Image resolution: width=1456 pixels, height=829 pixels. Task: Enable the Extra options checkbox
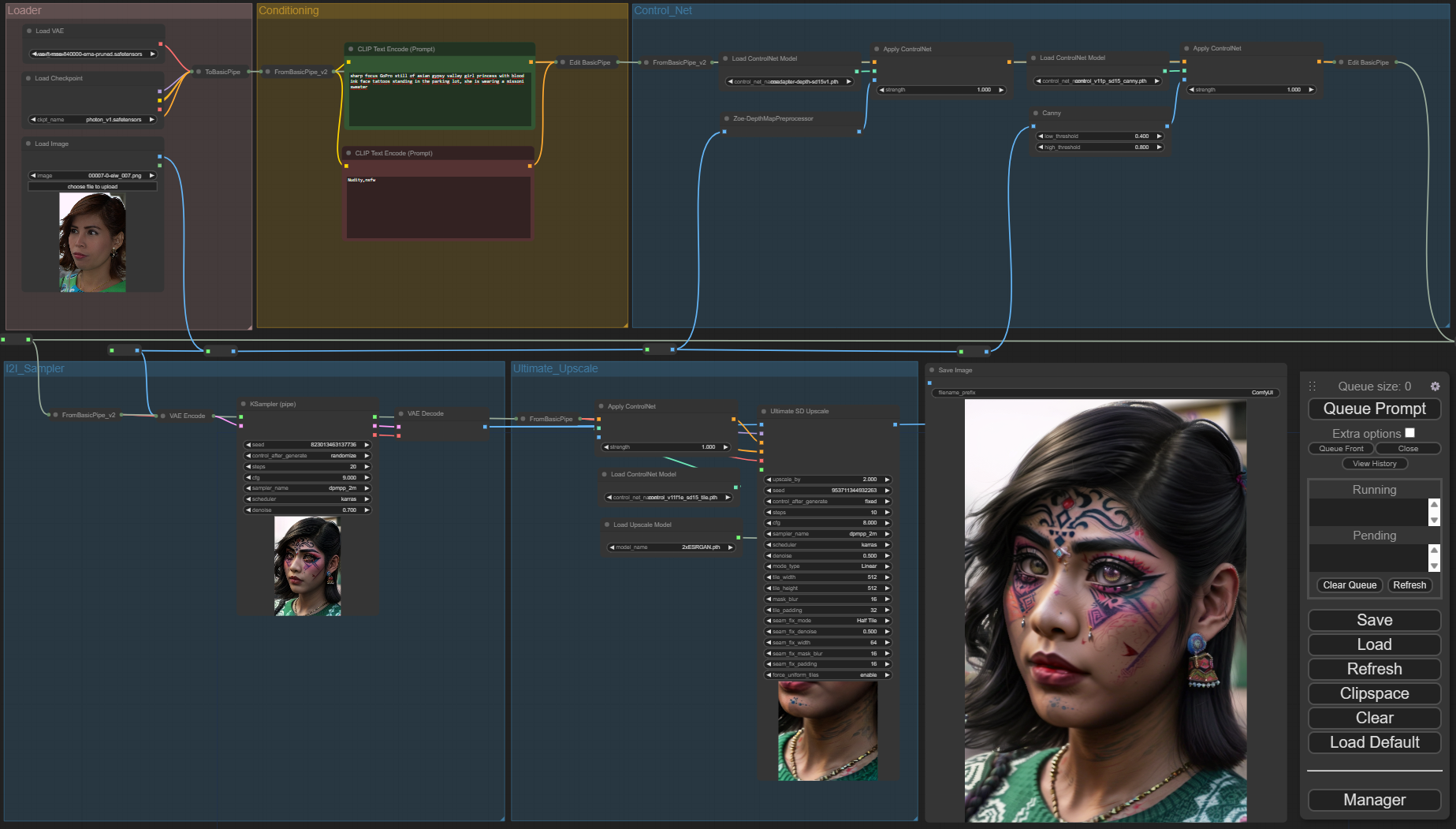tap(1409, 433)
